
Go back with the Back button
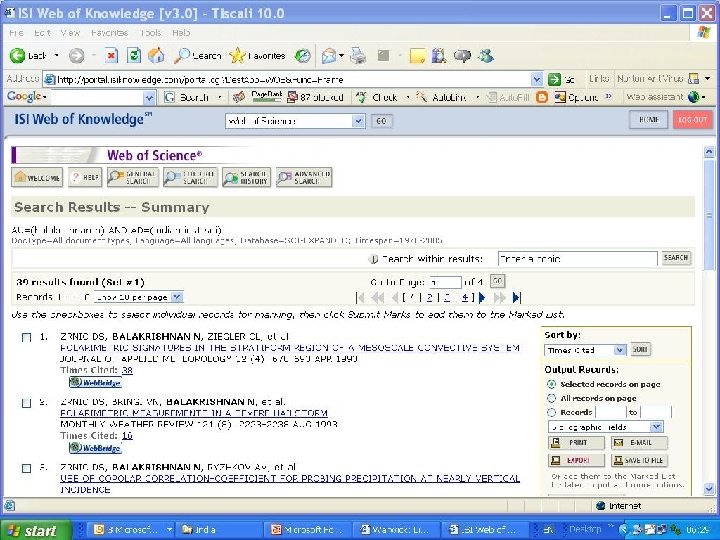(28, 56)
